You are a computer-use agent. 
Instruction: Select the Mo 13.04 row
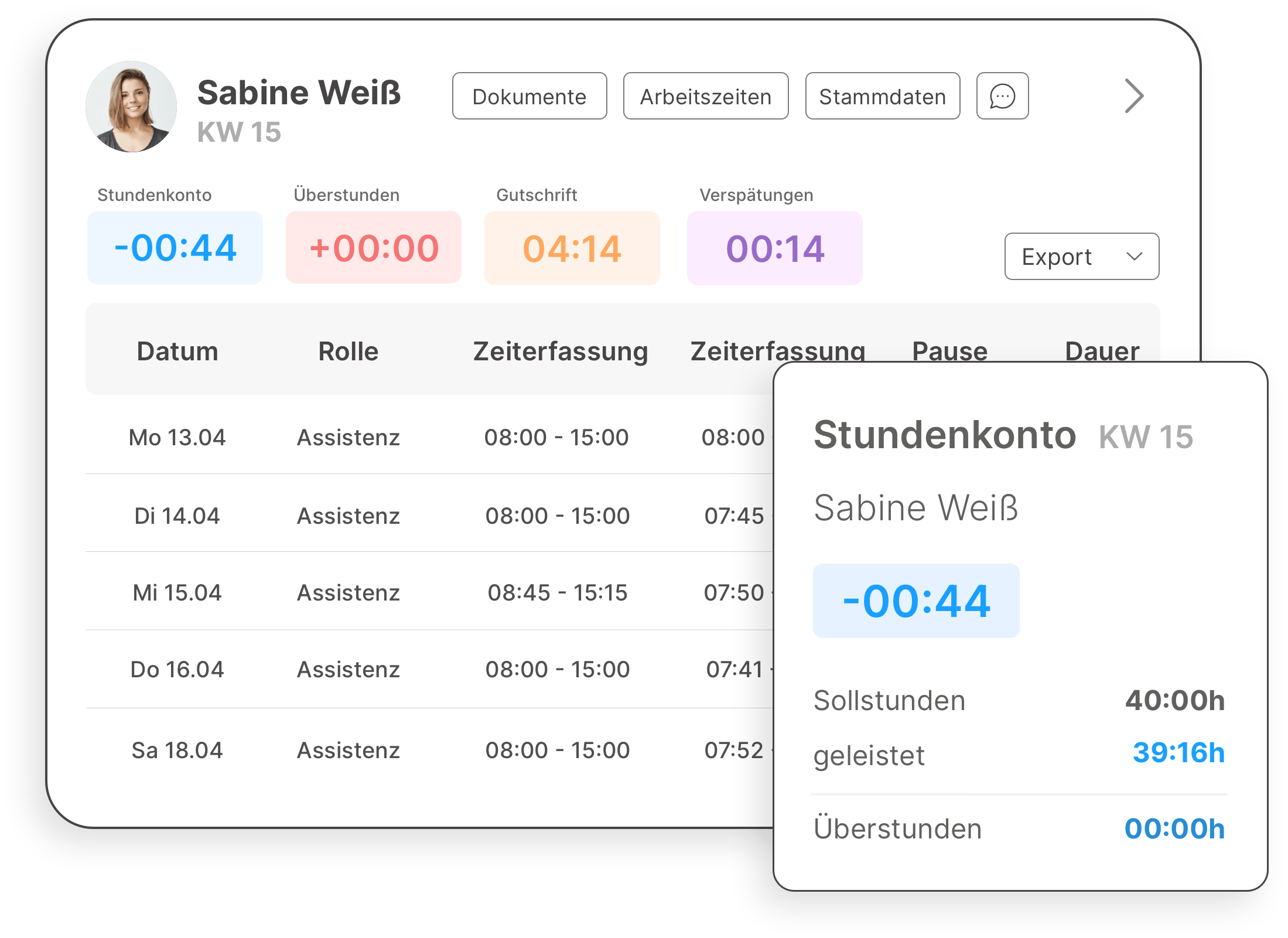pyautogui.click(x=177, y=438)
